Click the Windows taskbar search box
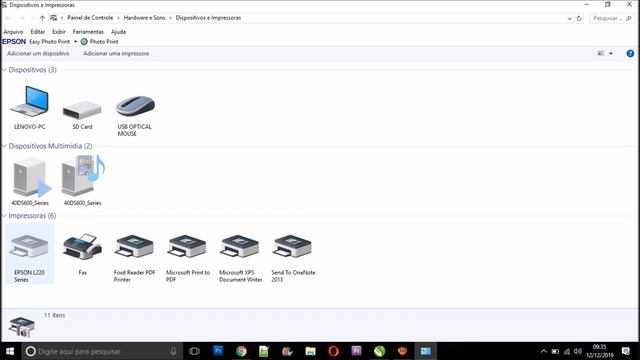 click(x=102, y=351)
